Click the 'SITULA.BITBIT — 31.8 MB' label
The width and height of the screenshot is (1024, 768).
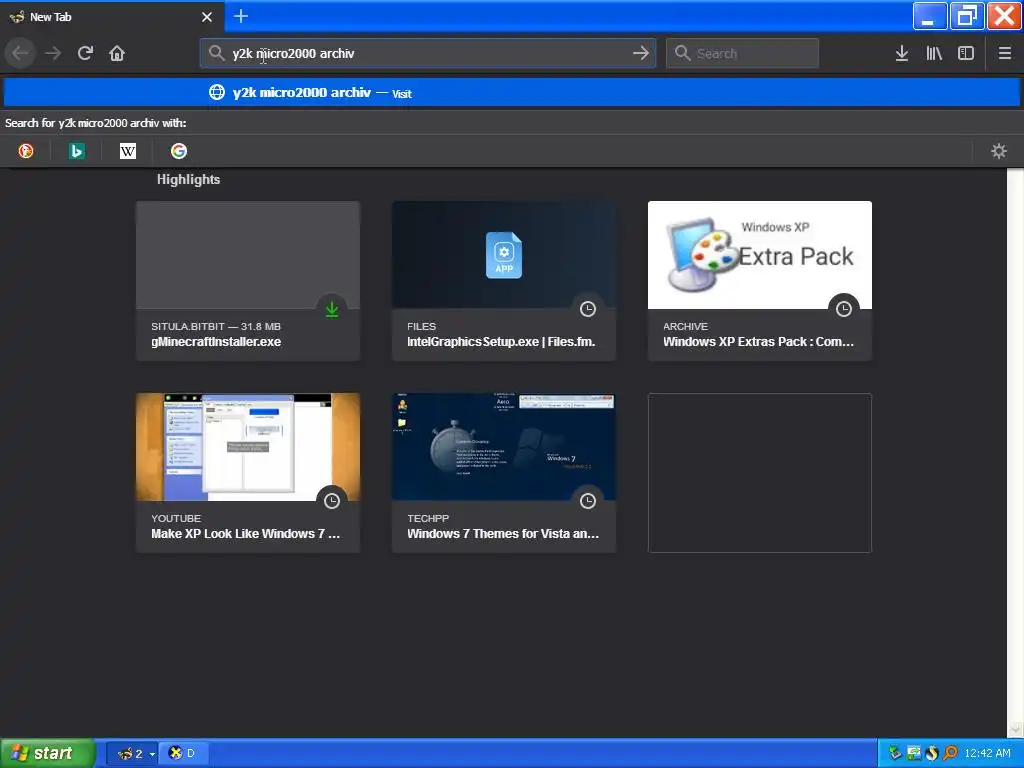(x=216, y=327)
